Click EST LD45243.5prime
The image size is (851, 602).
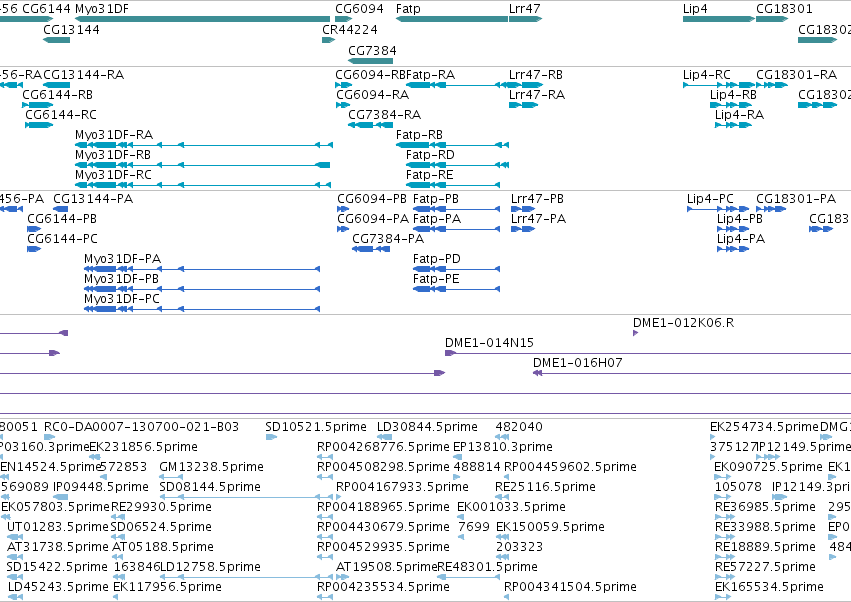click(x=15, y=598)
